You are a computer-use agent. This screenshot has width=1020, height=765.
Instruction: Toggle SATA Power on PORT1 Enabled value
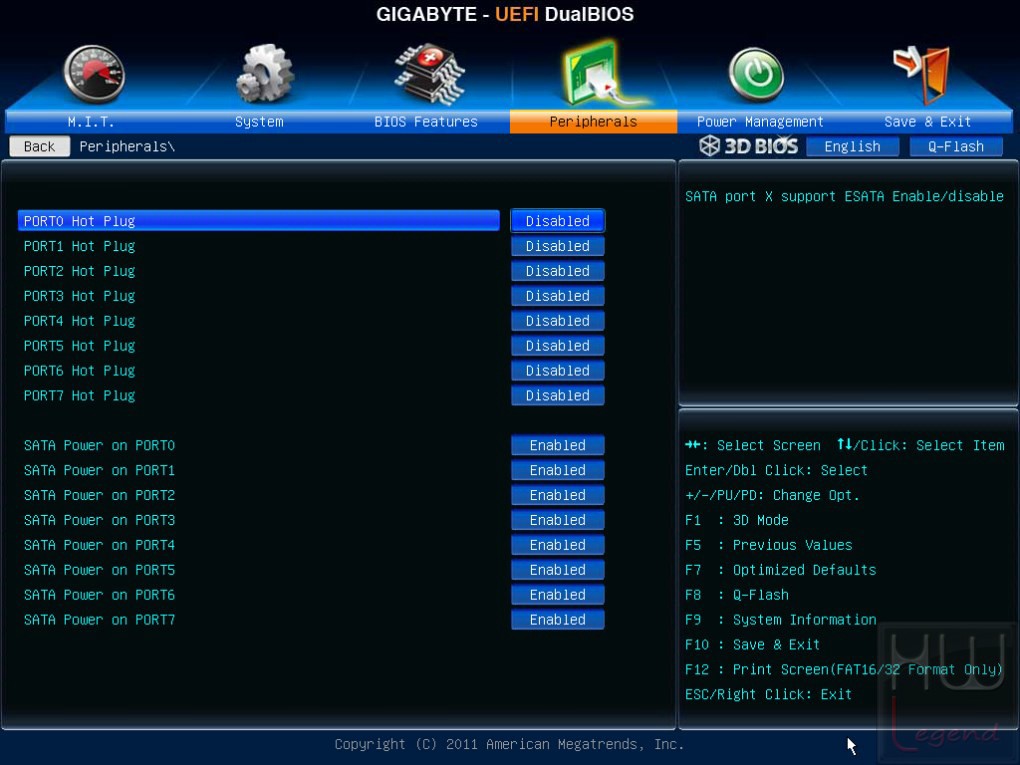pyautogui.click(x=557, y=470)
